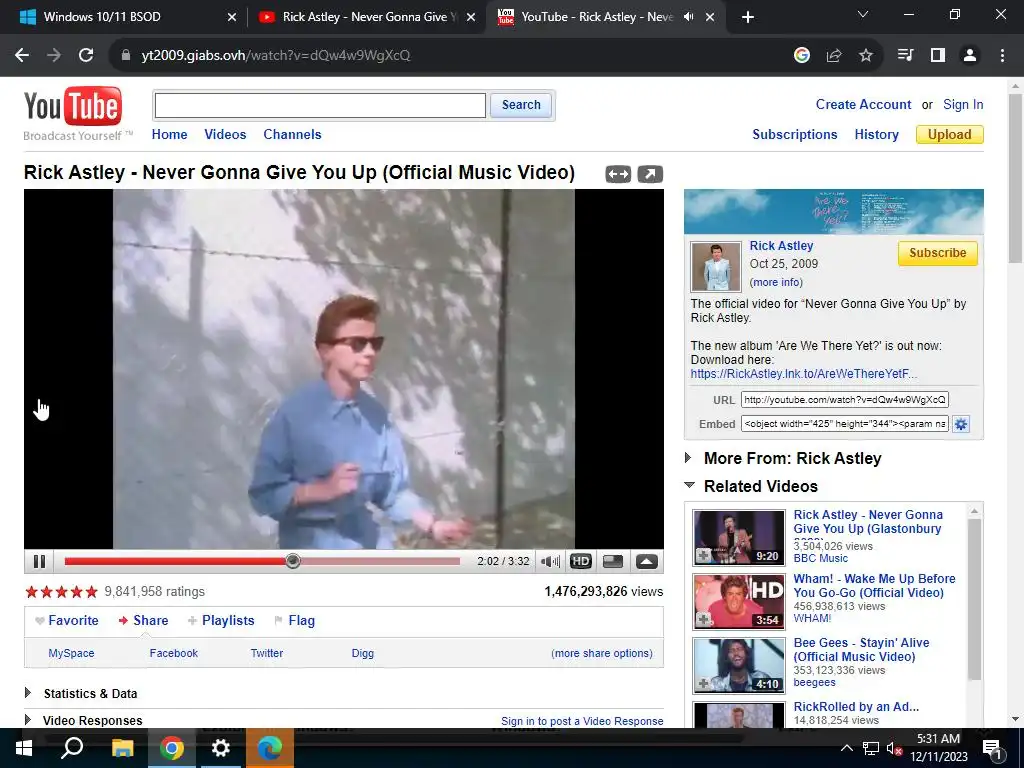Open the Home menu link

(169, 135)
